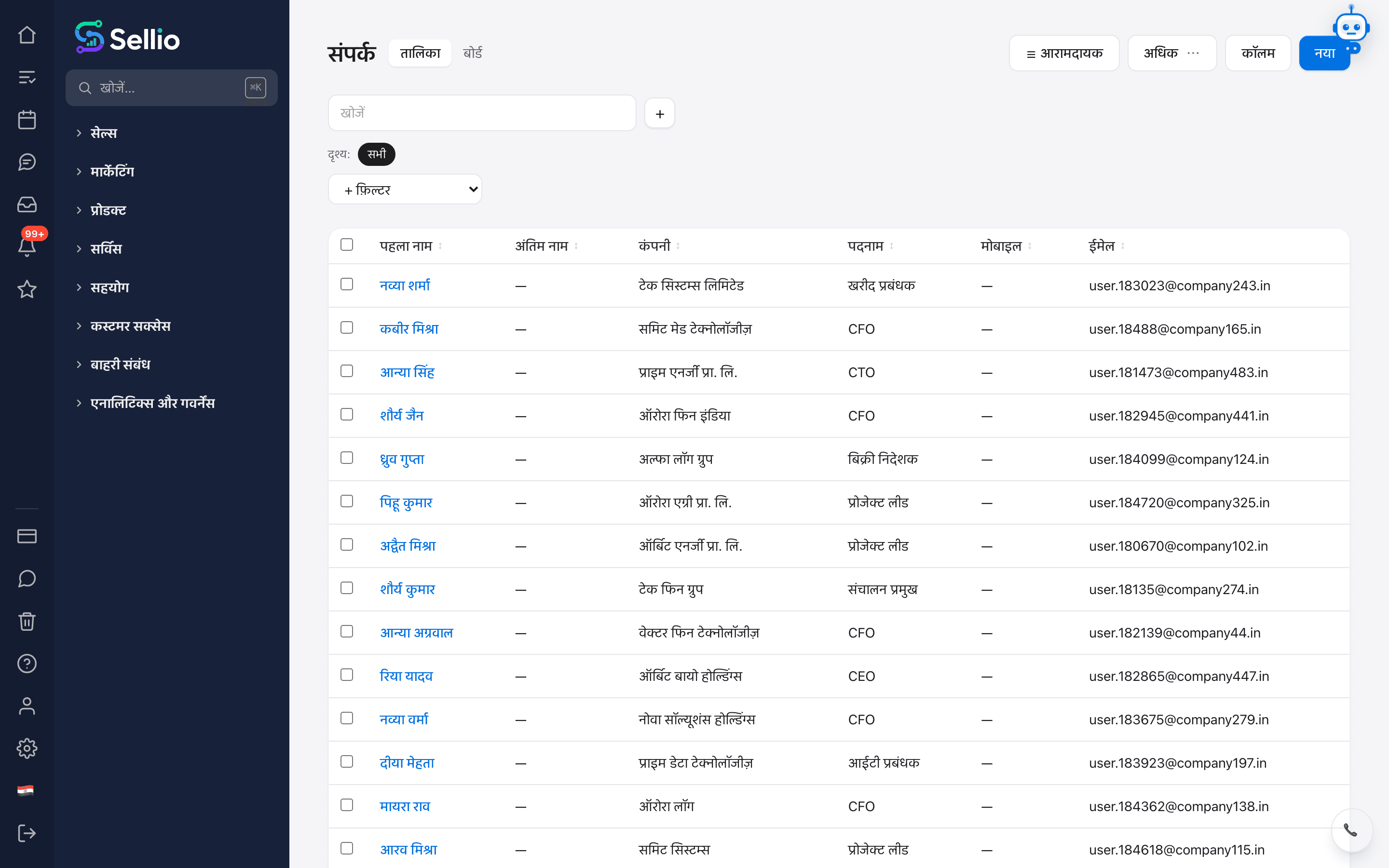Sort by पहला नाम column sort icon
Screen dimensions: 1389x868
point(440,246)
